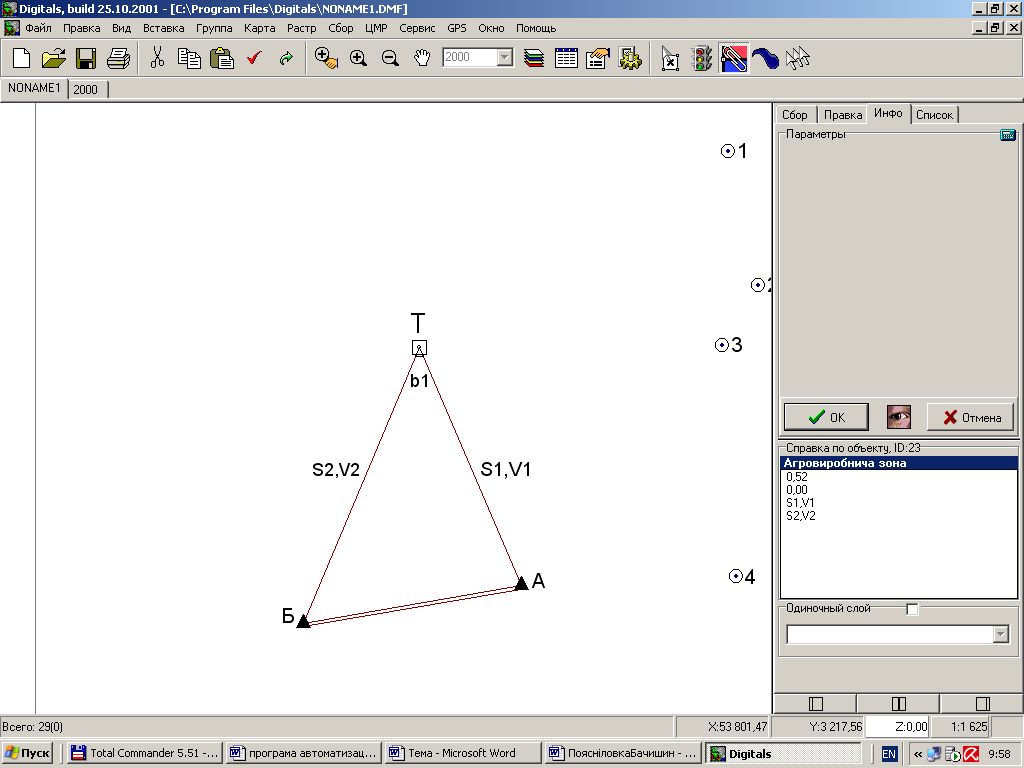This screenshot has width=1024, height=768.
Task: Paste from clipboard icon
Action: pyautogui.click(x=222, y=59)
